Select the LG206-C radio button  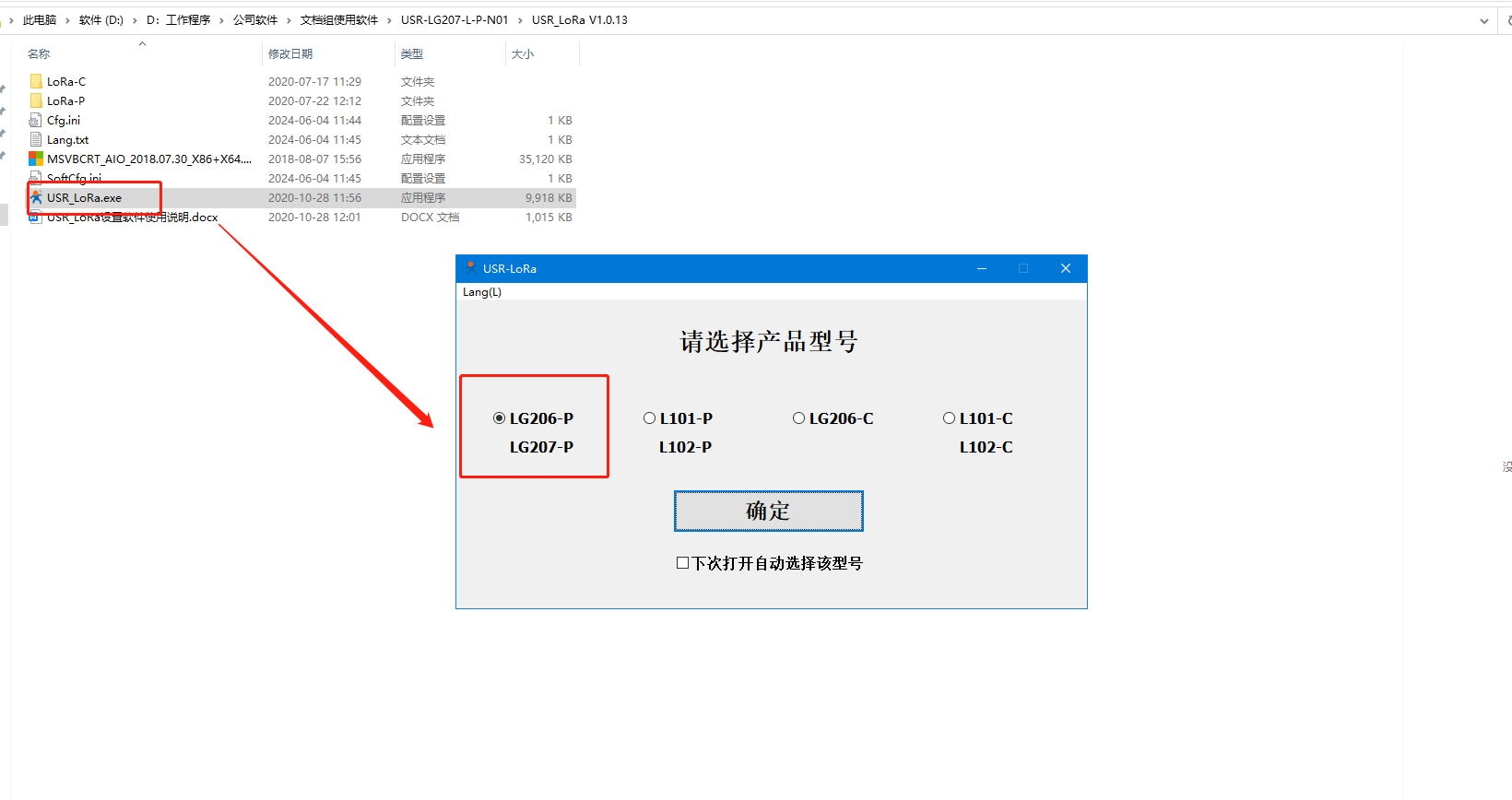(x=798, y=418)
